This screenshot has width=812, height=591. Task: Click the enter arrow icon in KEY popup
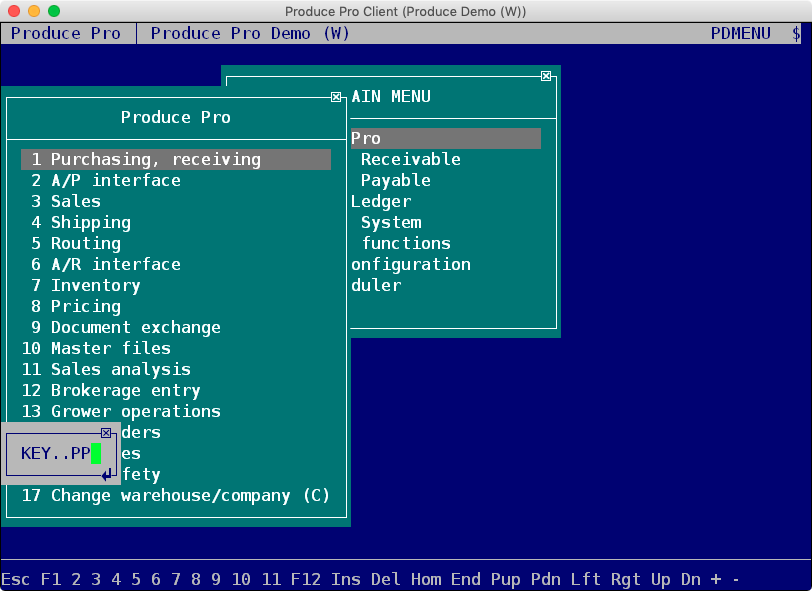(x=107, y=474)
